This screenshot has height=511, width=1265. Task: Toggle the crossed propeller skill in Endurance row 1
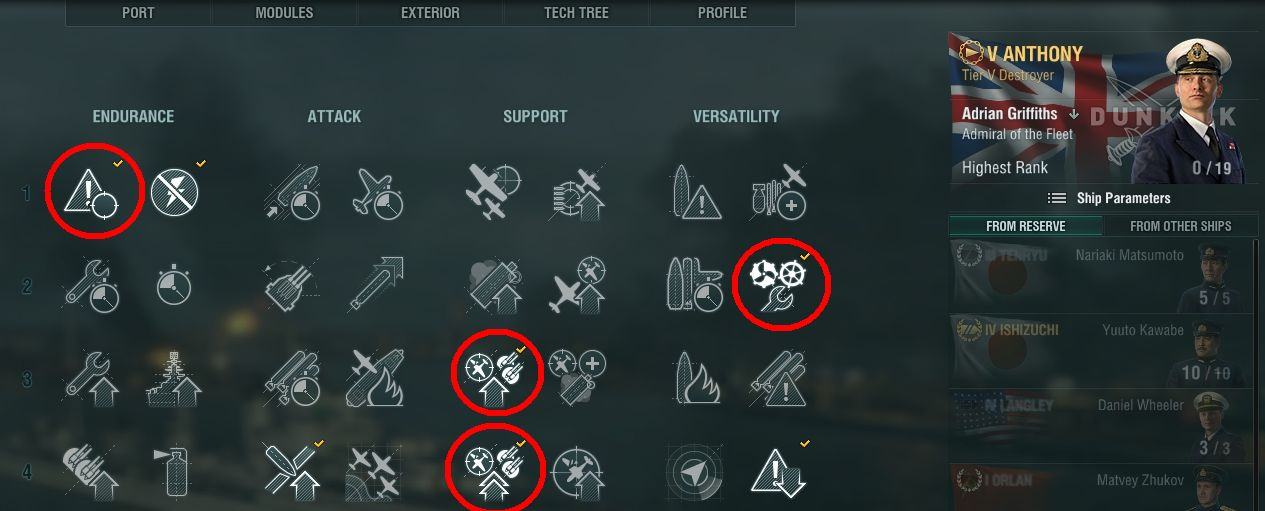(x=175, y=192)
